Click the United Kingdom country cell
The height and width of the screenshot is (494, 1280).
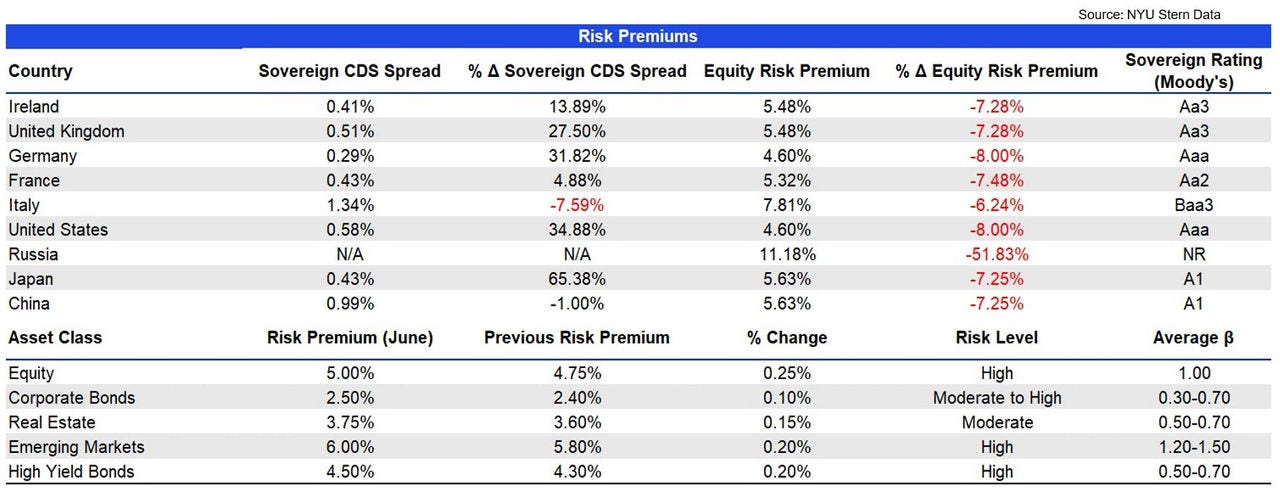tap(66, 131)
